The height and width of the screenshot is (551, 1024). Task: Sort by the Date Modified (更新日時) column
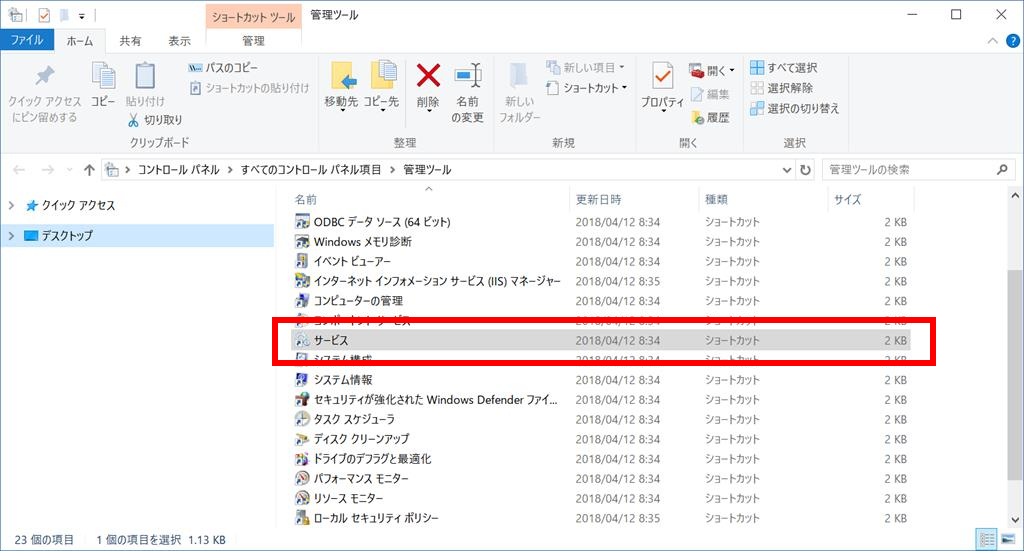598,200
